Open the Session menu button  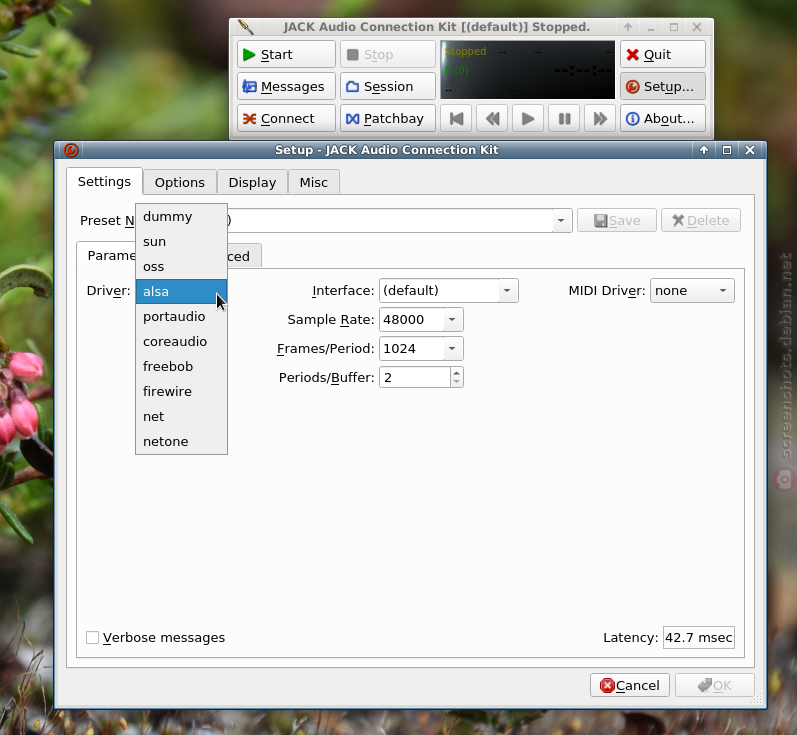pyautogui.click(x=388, y=86)
